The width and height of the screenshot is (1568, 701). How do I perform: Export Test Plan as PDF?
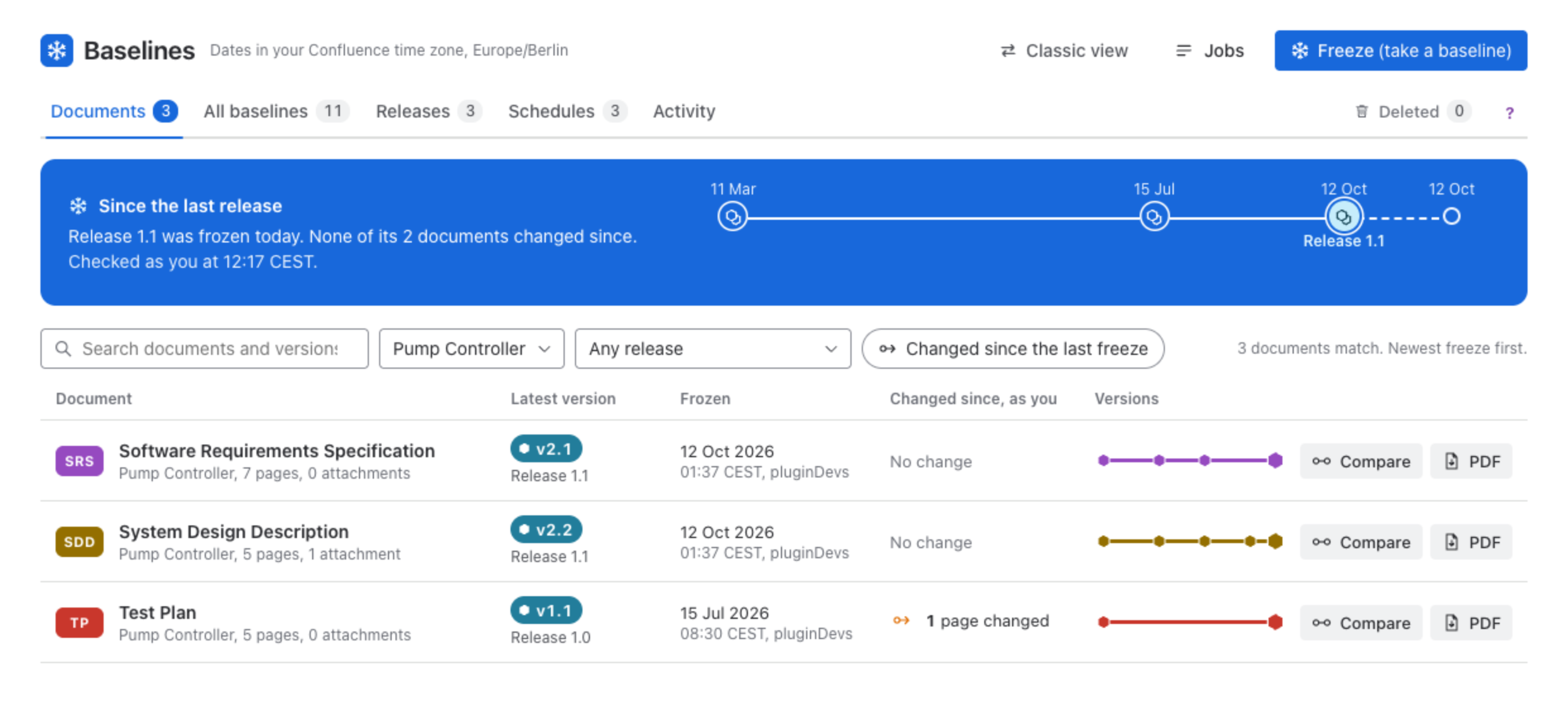coord(1471,623)
